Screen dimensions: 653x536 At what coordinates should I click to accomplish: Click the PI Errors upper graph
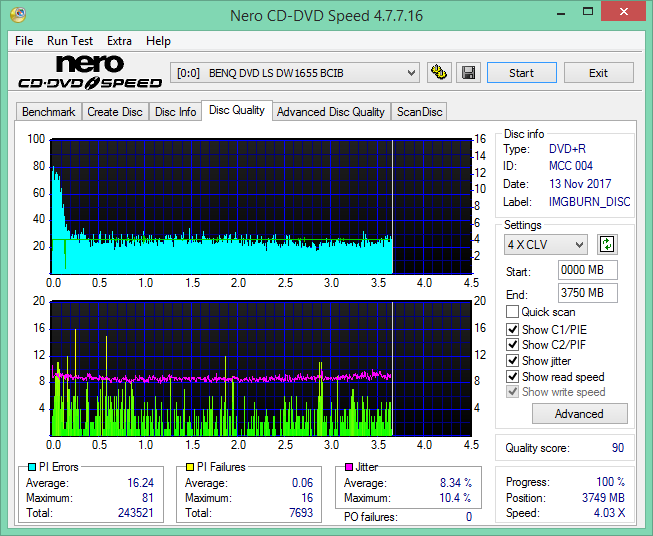click(x=261, y=207)
